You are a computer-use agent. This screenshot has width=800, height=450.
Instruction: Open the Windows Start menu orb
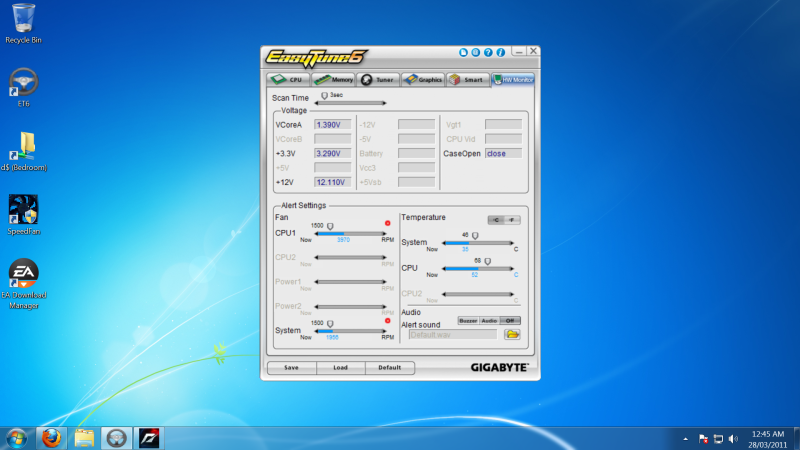point(16,438)
